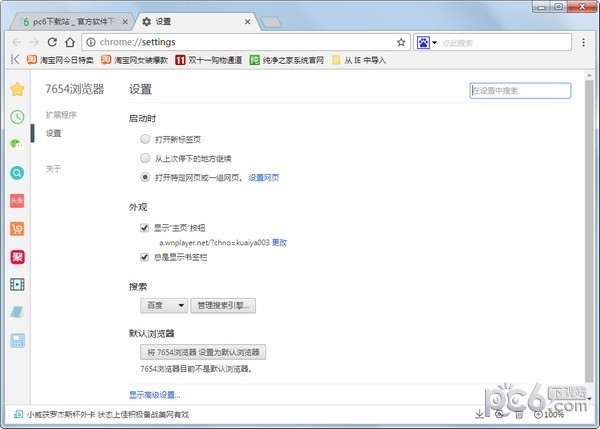Image resolution: width=600 pixels, height=429 pixels.
Task: Set 7654浏览器 as default browser button
Action: (x=203, y=352)
